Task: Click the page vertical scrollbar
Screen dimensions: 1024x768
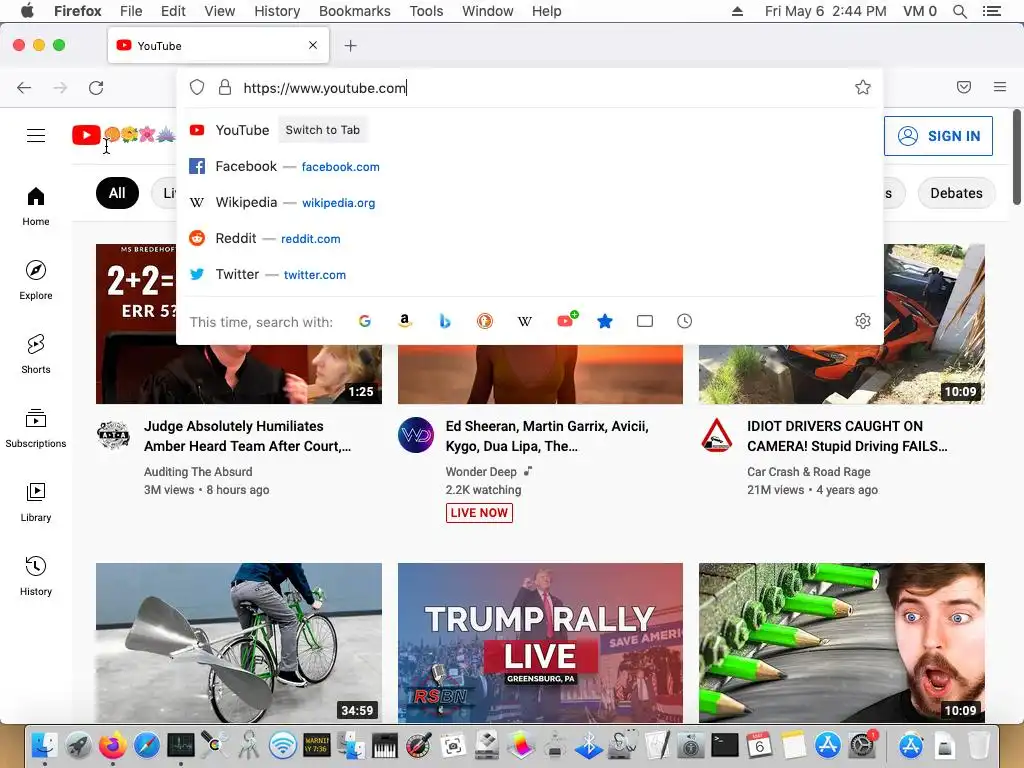Action: [1017, 157]
